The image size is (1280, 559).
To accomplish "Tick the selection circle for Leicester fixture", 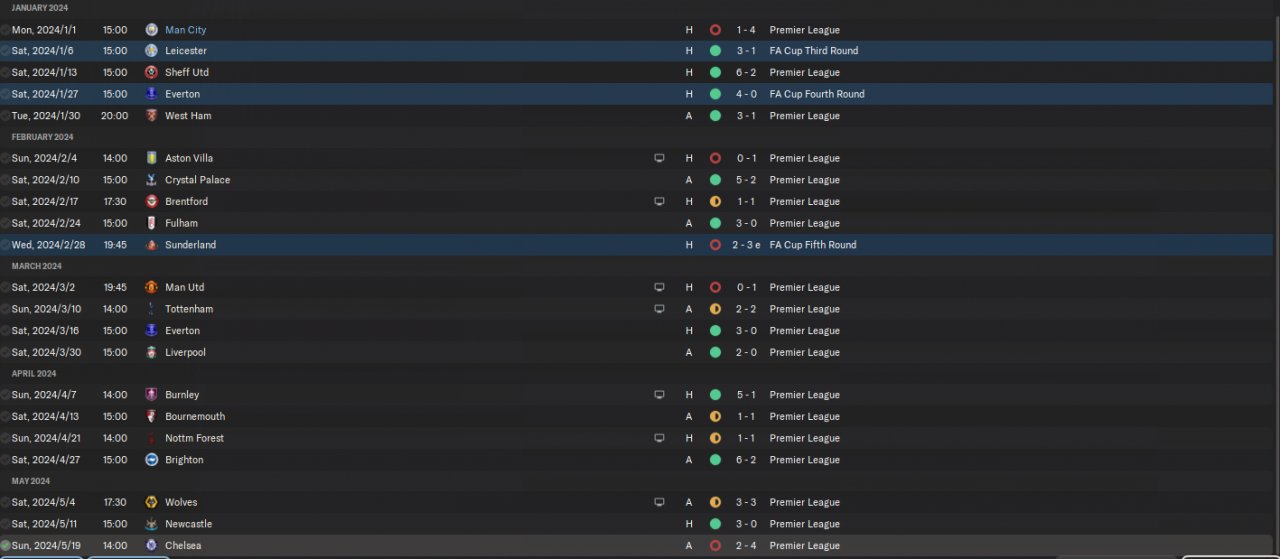I will click(x=5, y=51).
